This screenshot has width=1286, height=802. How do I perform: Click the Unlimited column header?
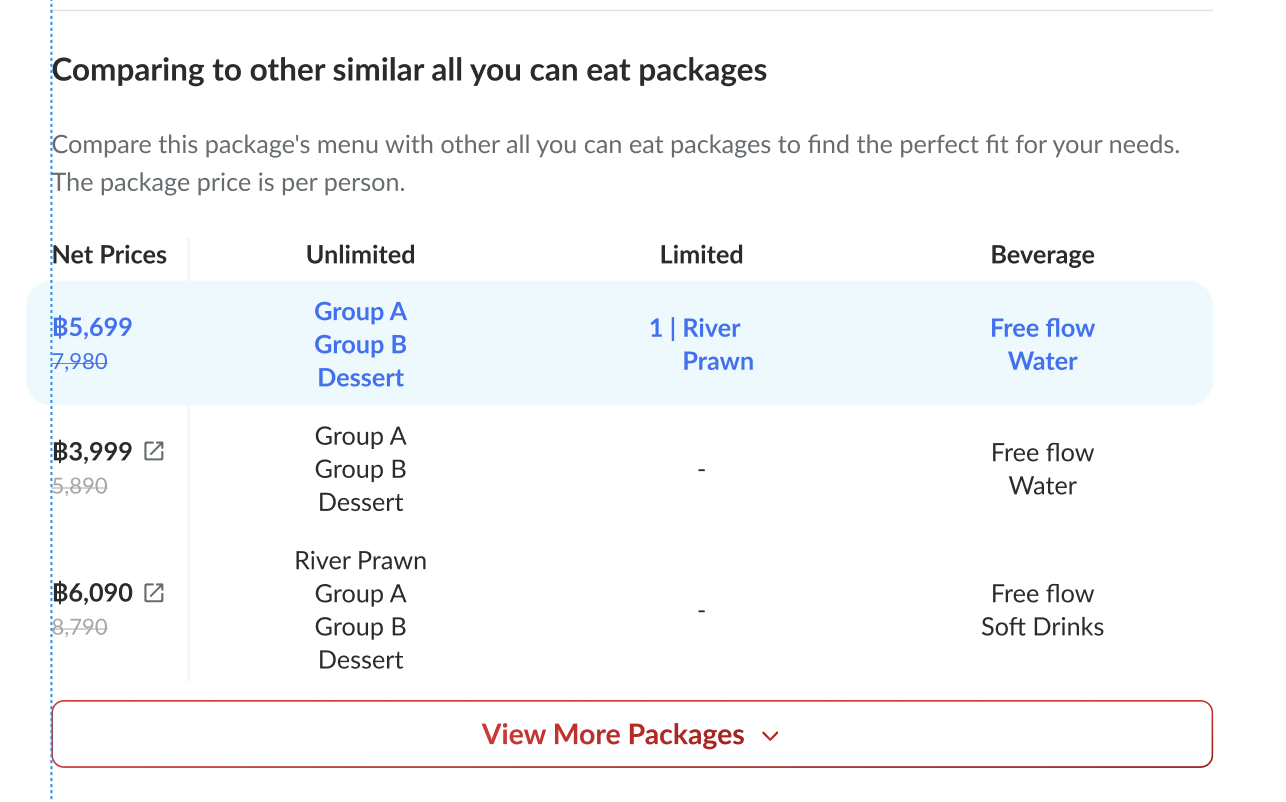(x=360, y=255)
